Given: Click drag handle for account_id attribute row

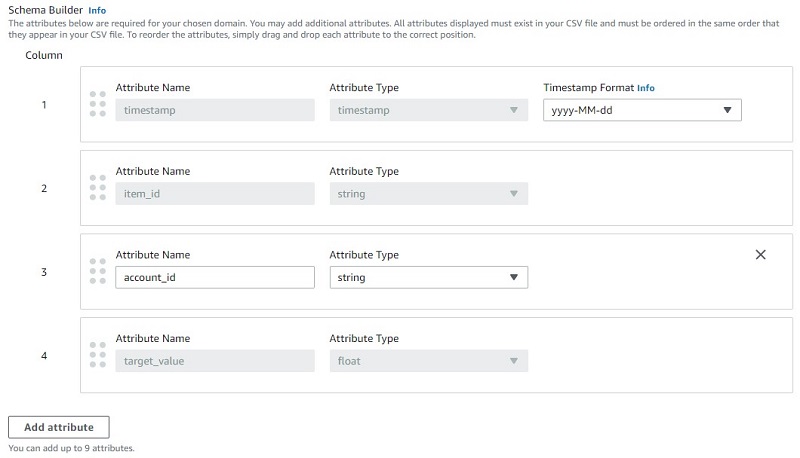Looking at the screenshot, I should 97,271.
